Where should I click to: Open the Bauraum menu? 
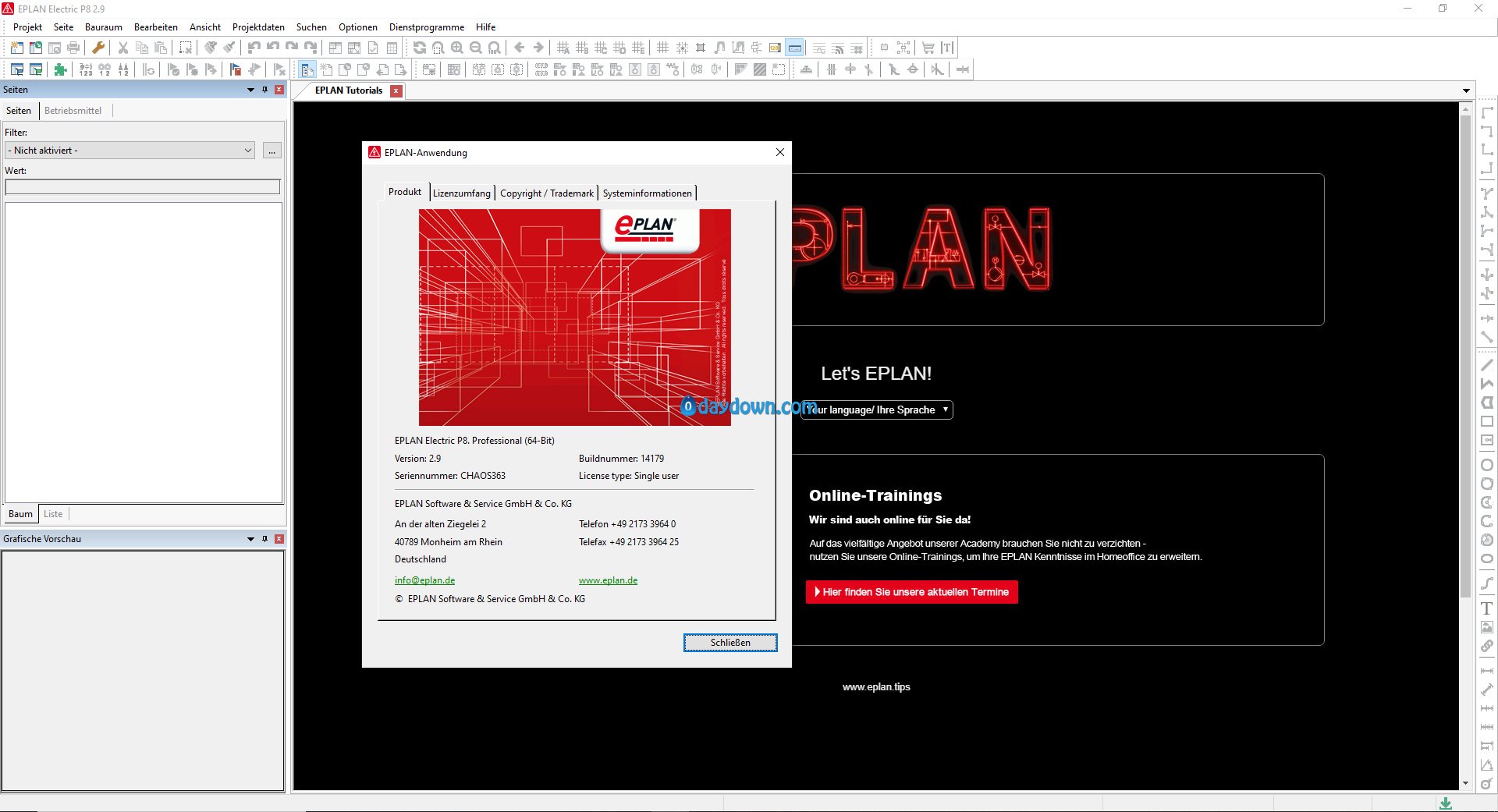coord(104,27)
